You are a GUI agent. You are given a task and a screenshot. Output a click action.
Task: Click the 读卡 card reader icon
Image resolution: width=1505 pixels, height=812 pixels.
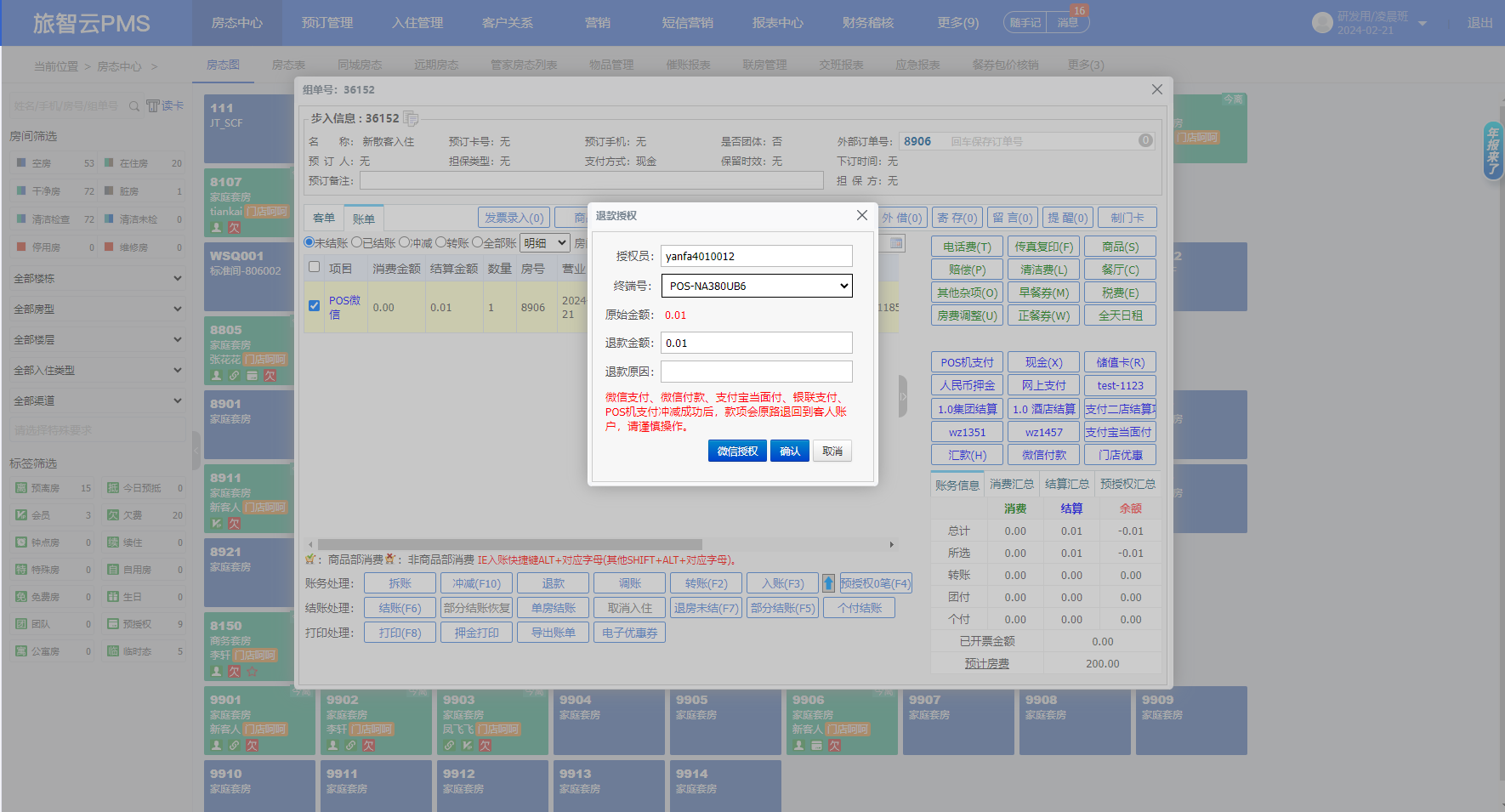tap(153, 105)
